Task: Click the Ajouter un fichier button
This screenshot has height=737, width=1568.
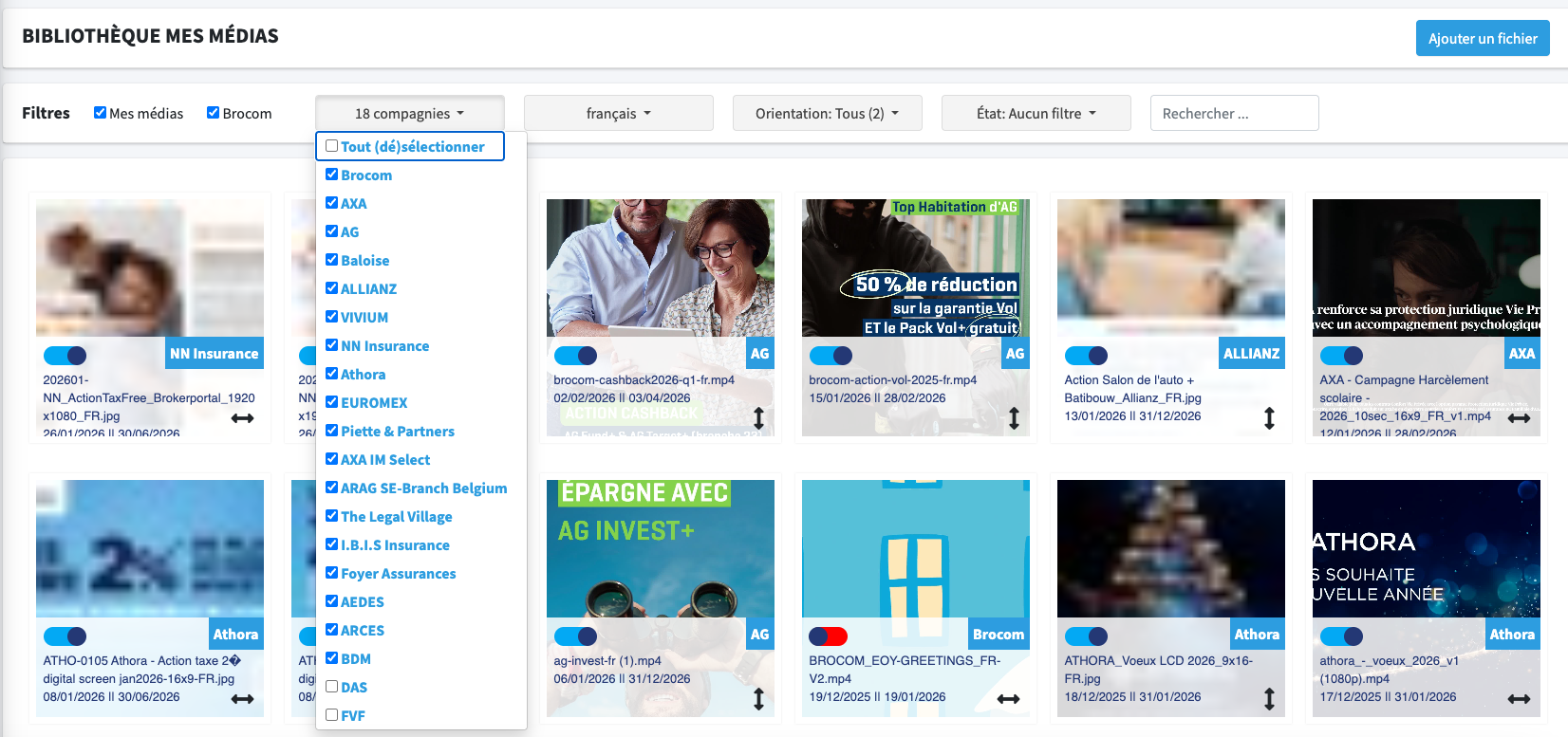Action: 1482,39
